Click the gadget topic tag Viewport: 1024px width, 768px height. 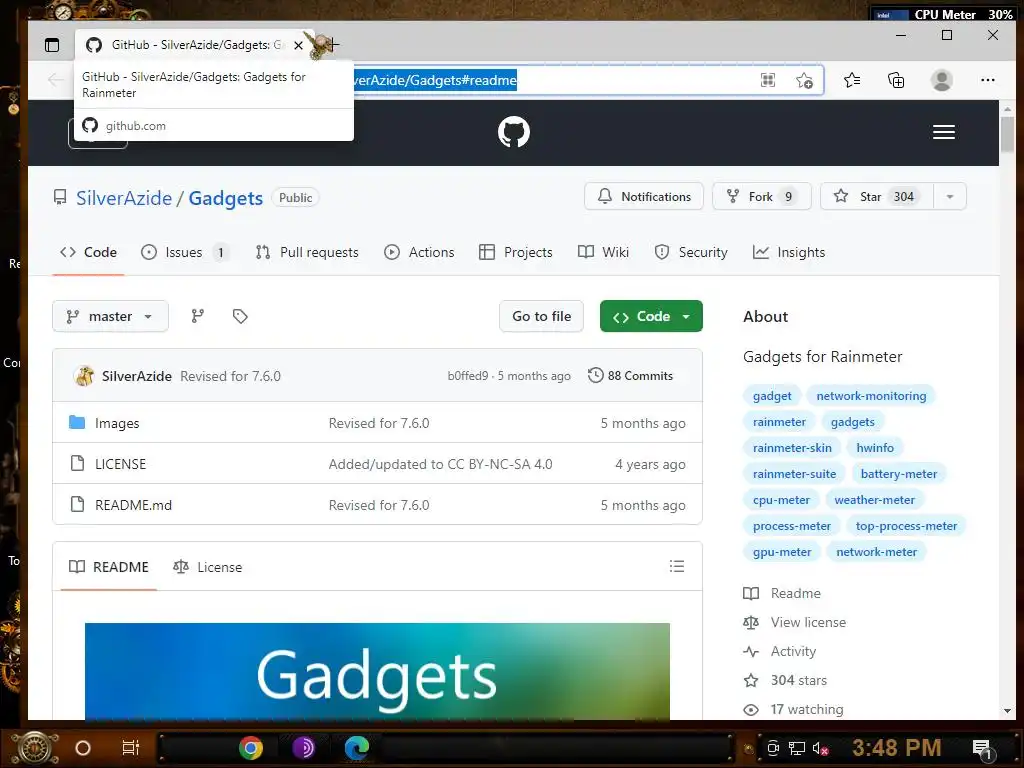[772, 396]
